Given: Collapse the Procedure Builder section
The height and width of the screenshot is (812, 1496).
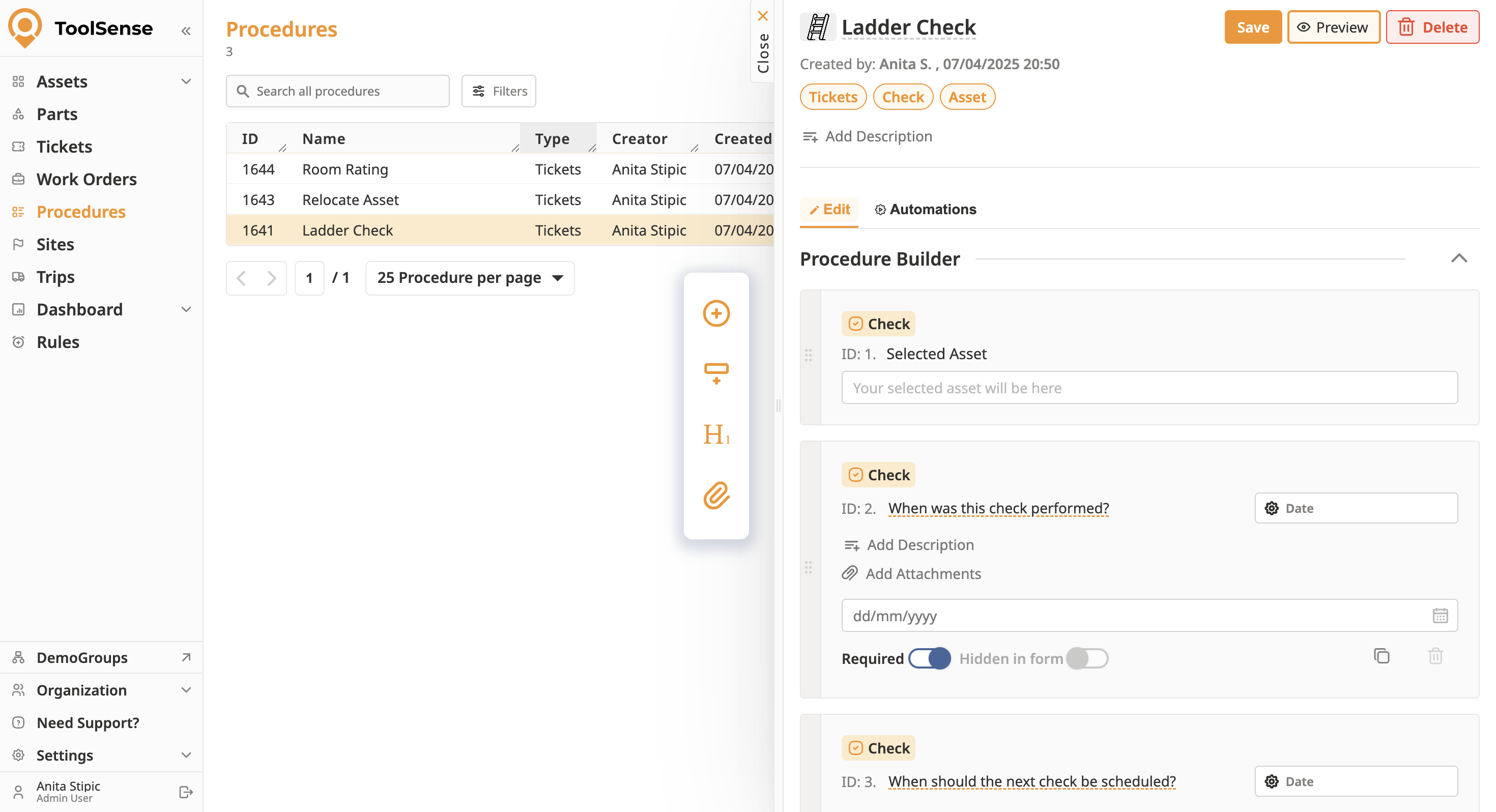Looking at the screenshot, I should coord(1459,258).
